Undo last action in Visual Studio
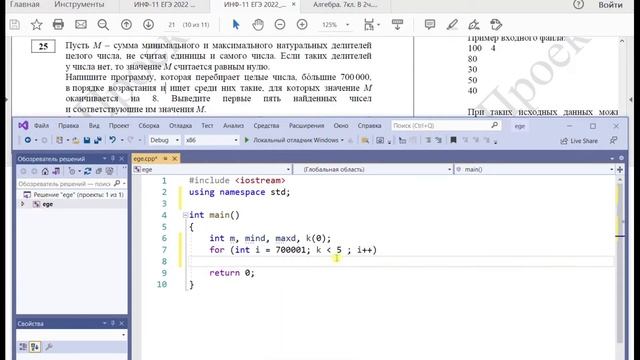 (112, 140)
